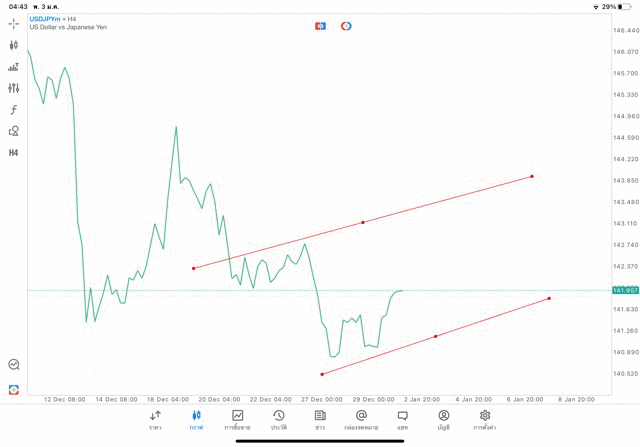Open chart search magnifier icon at lower left
This screenshot has width=640, height=447.
tap(14, 365)
